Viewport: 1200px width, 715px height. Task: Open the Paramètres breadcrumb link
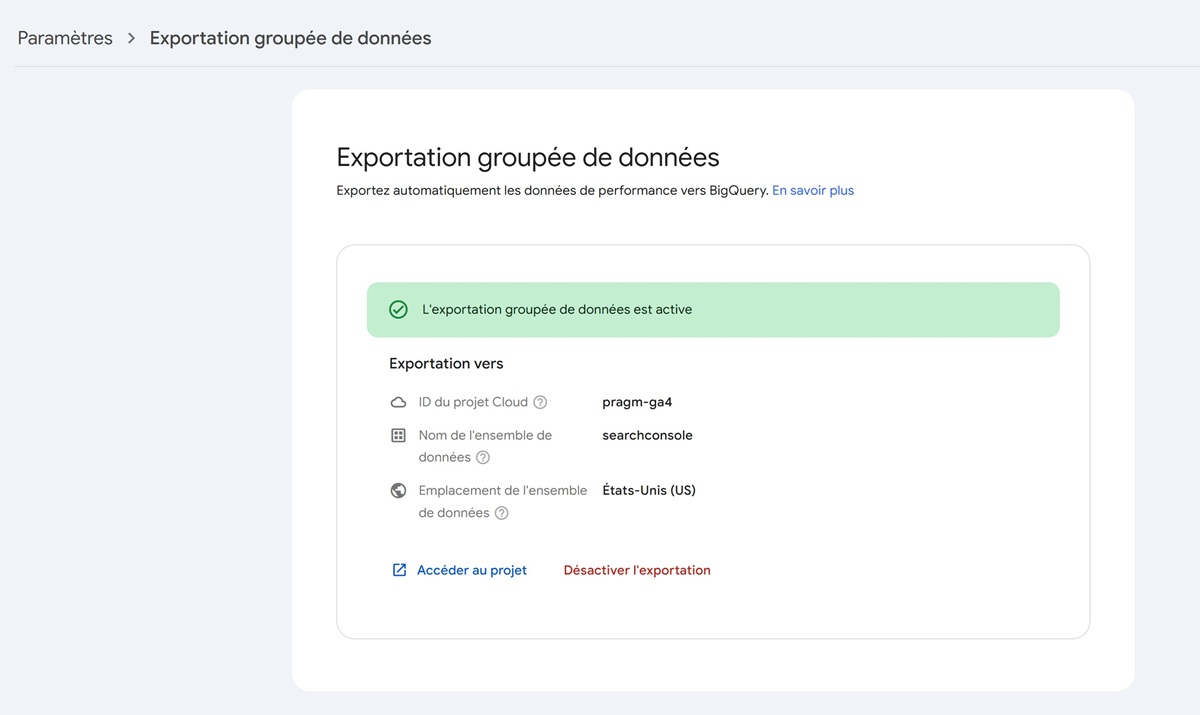click(65, 38)
